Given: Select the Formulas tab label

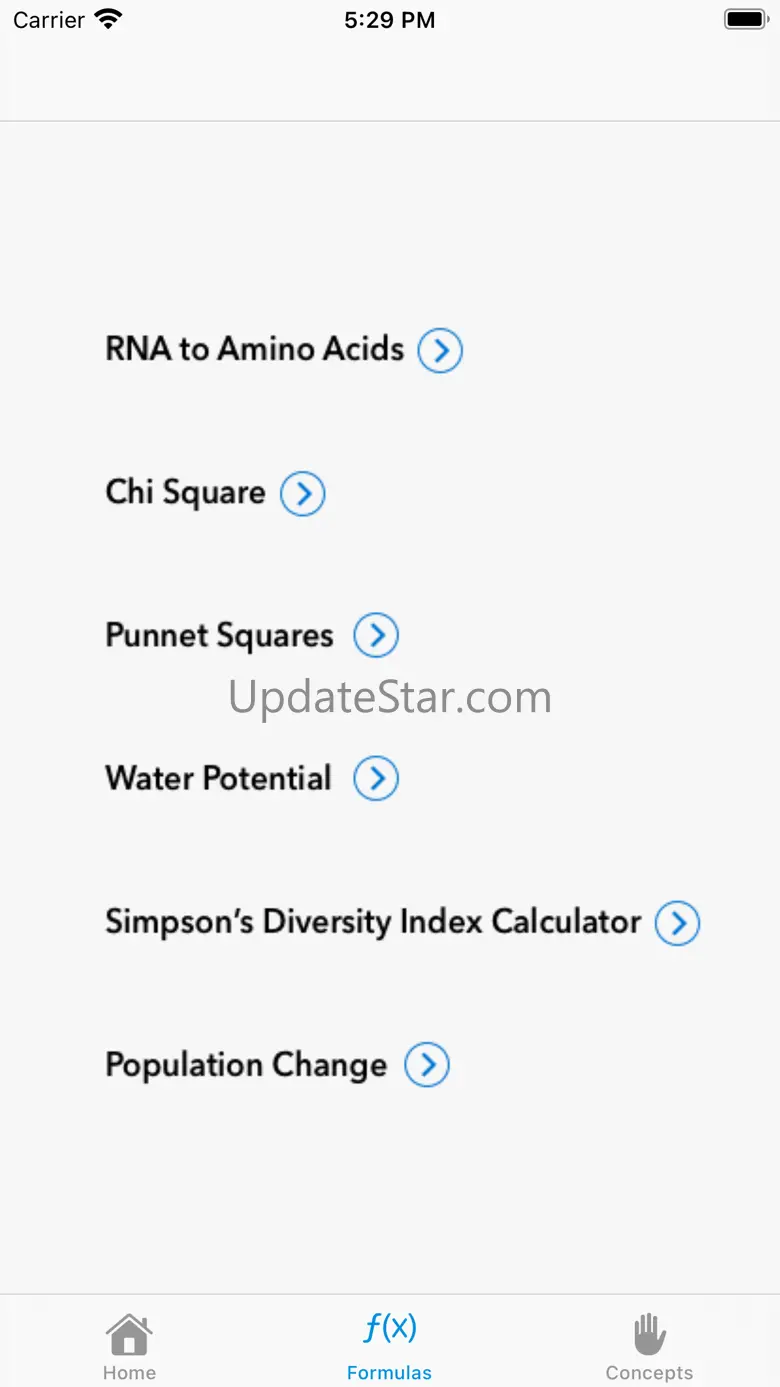Looking at the screenshot, I should 389,1373.
